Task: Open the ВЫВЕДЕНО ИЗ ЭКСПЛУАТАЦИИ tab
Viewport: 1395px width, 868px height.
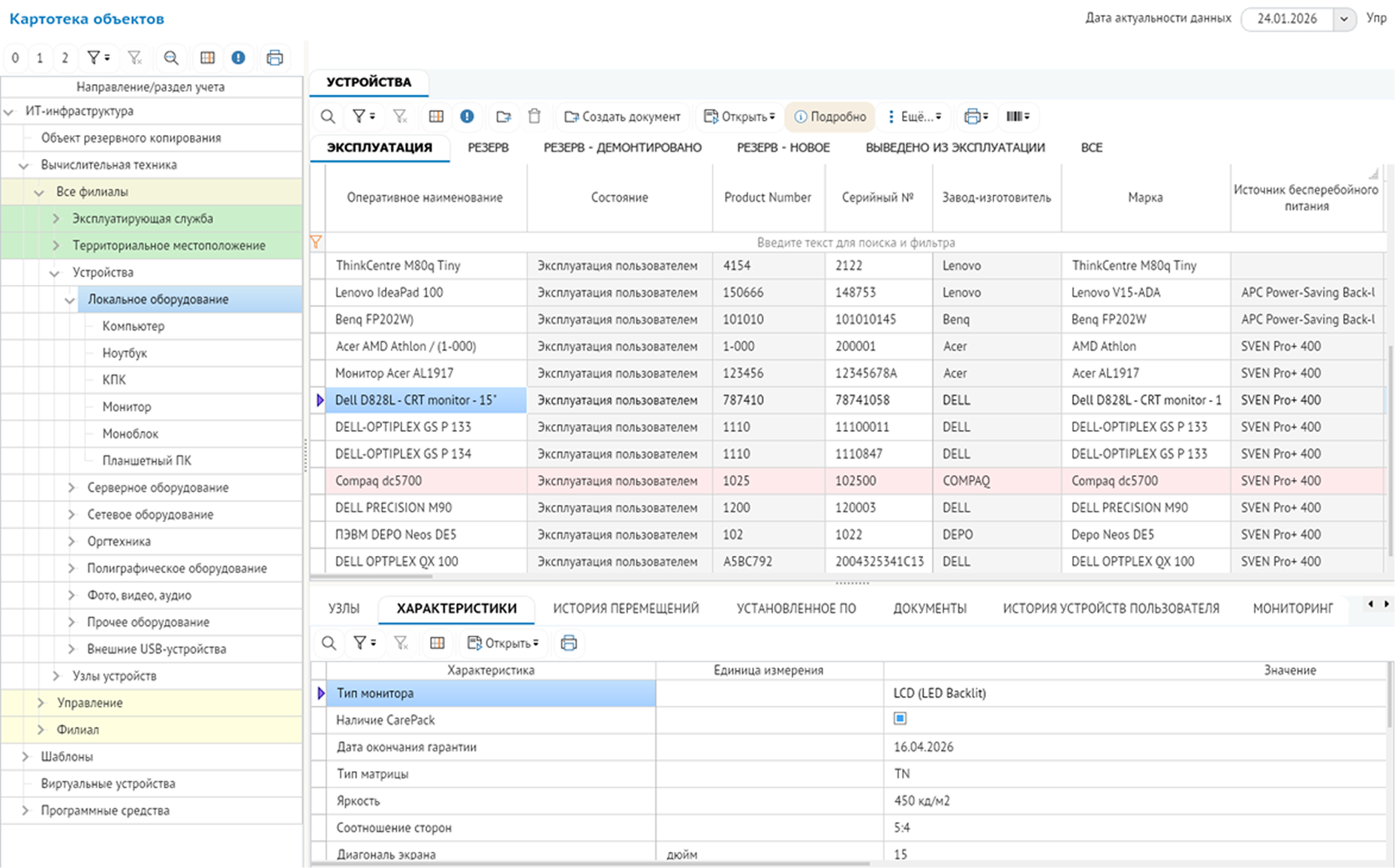Action: pyautogui.click(x=955, y=148)
